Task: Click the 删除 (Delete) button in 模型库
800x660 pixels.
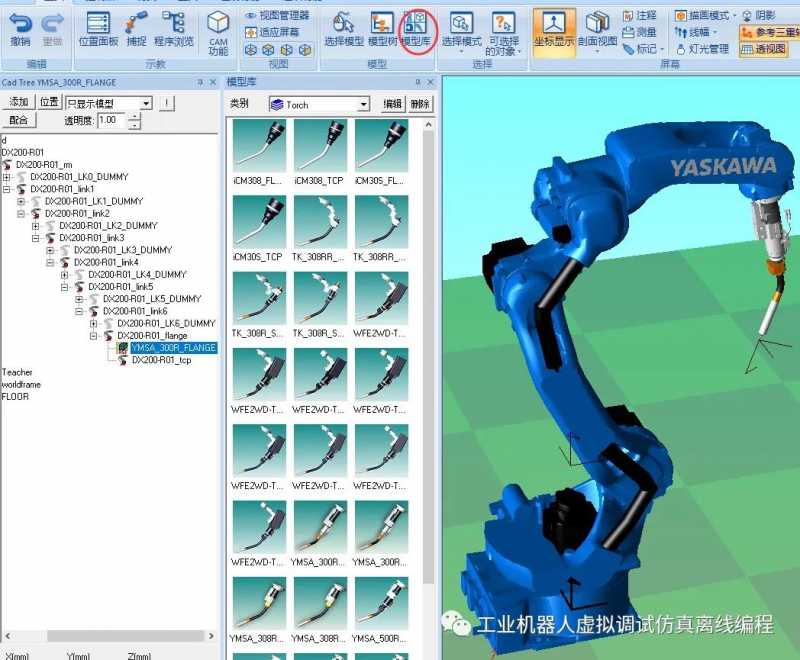Action: pos(420,104)
